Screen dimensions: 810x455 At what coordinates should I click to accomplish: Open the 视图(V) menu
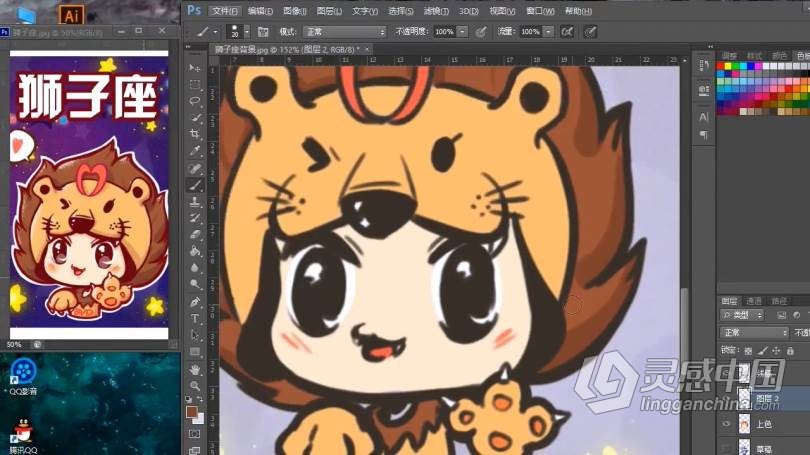[x=502, y=11]
